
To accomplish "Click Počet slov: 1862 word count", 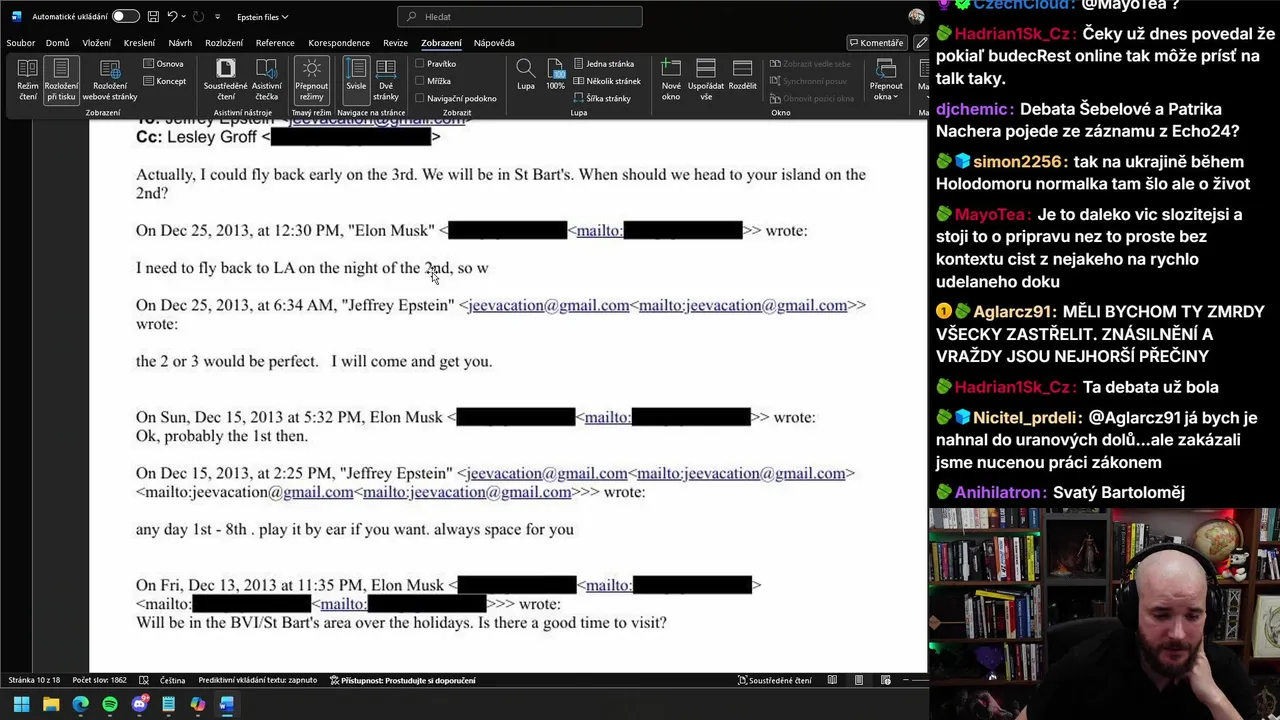I will [99, 680].
